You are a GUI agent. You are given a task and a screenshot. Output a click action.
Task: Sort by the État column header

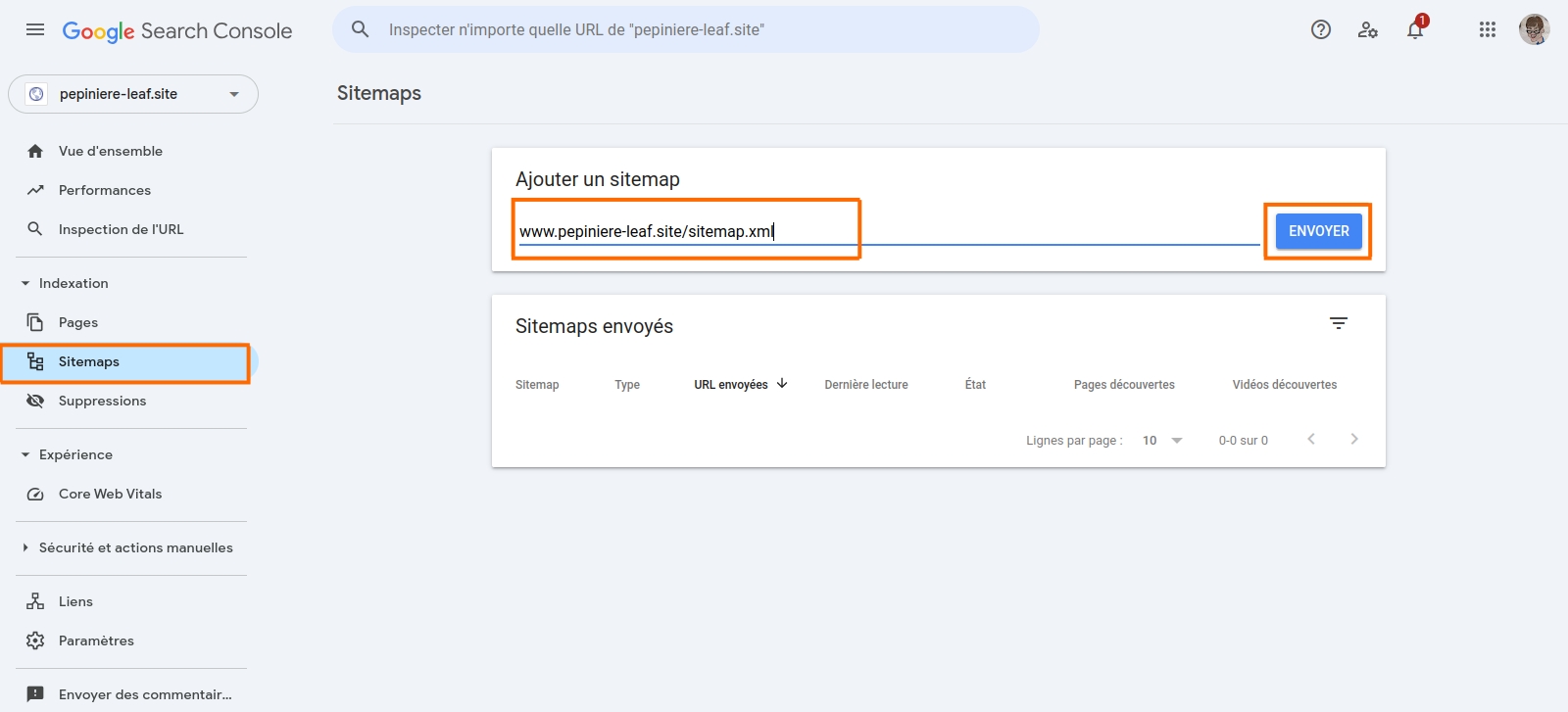tap(975, 385)
